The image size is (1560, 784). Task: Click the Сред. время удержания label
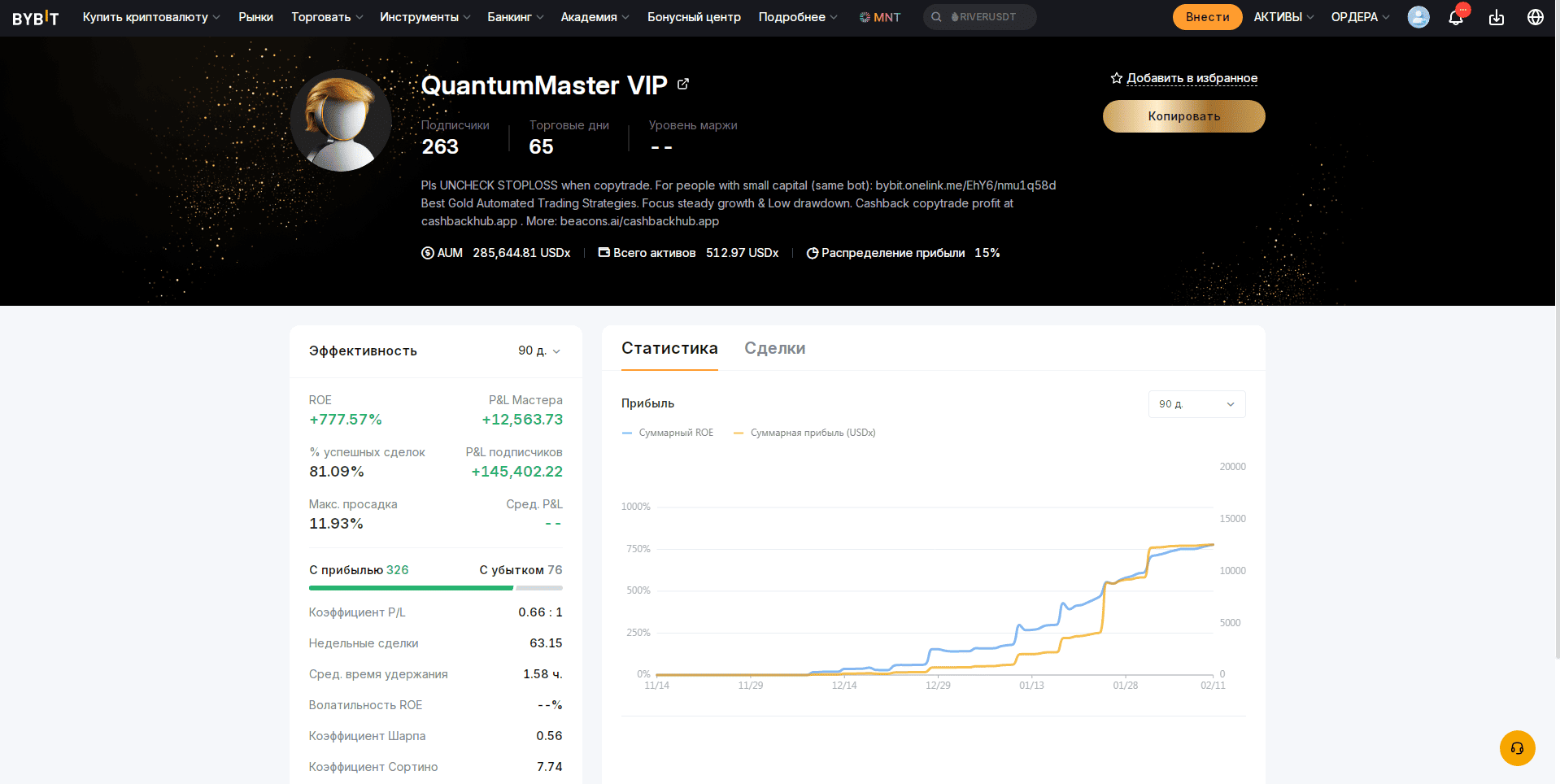[378, 674]
